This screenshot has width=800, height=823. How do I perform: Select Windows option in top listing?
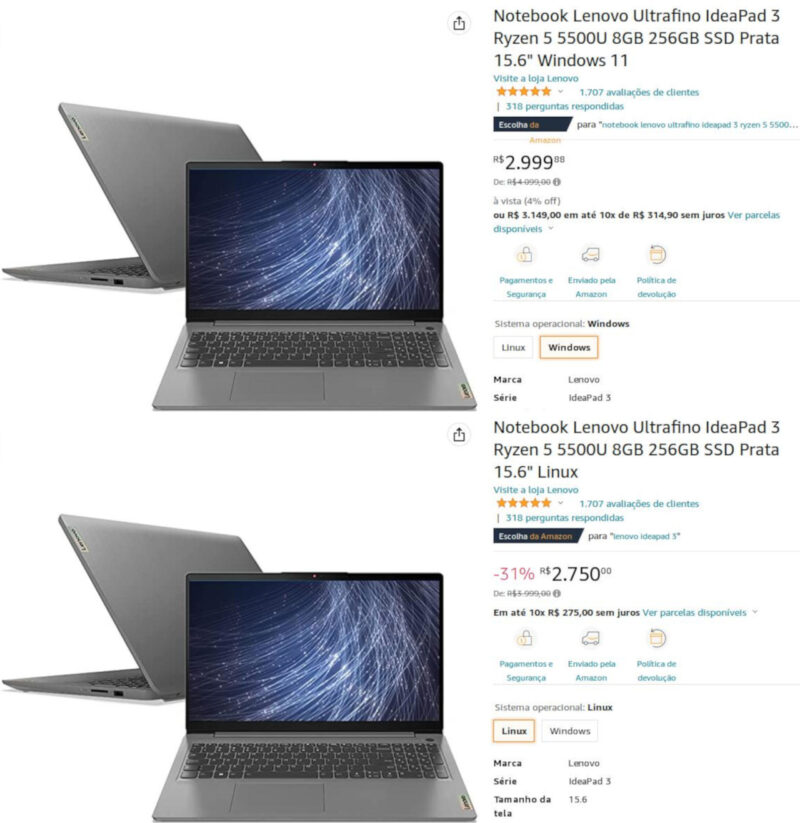(569, 347)
